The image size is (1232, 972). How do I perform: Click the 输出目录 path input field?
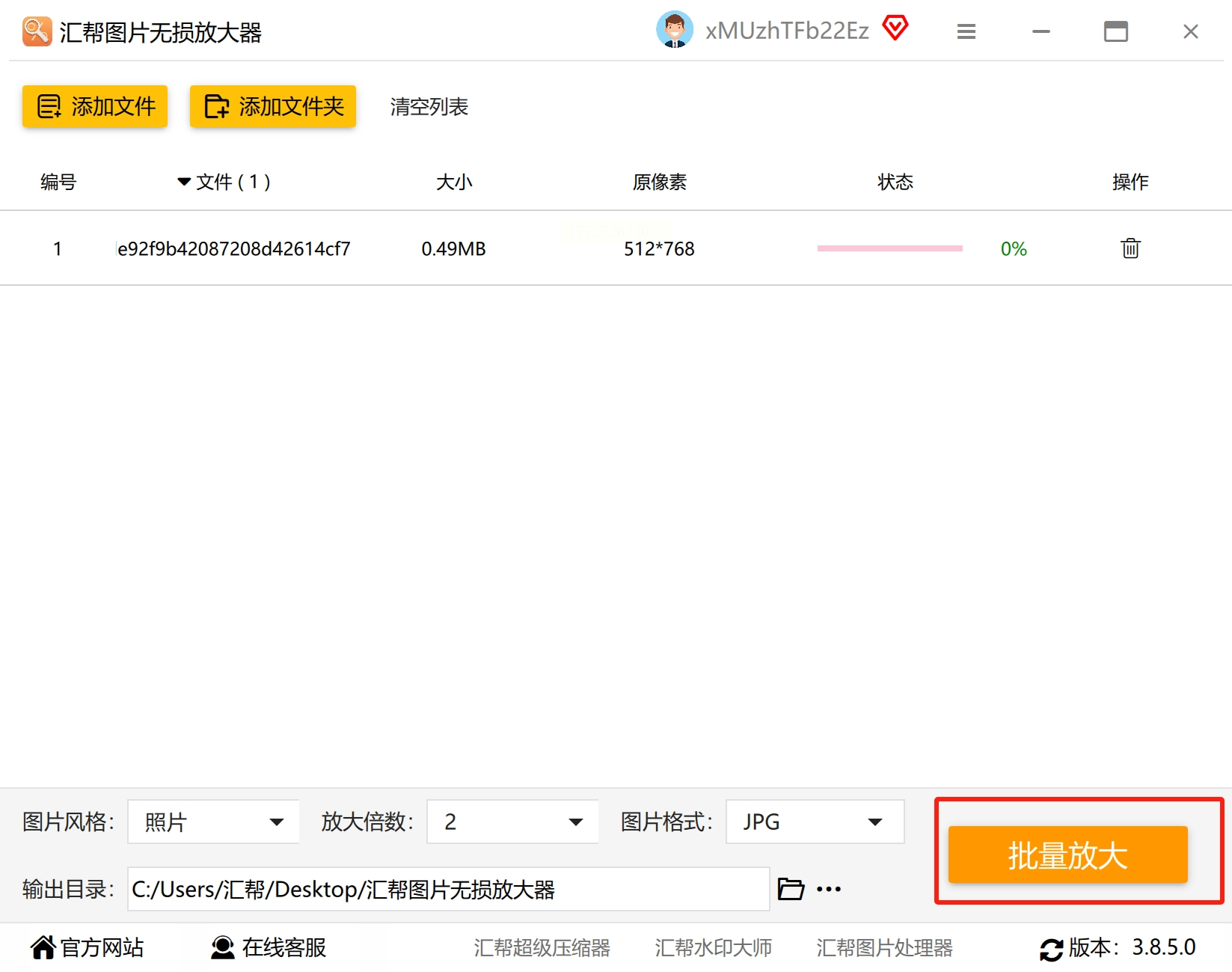[448, 889]
